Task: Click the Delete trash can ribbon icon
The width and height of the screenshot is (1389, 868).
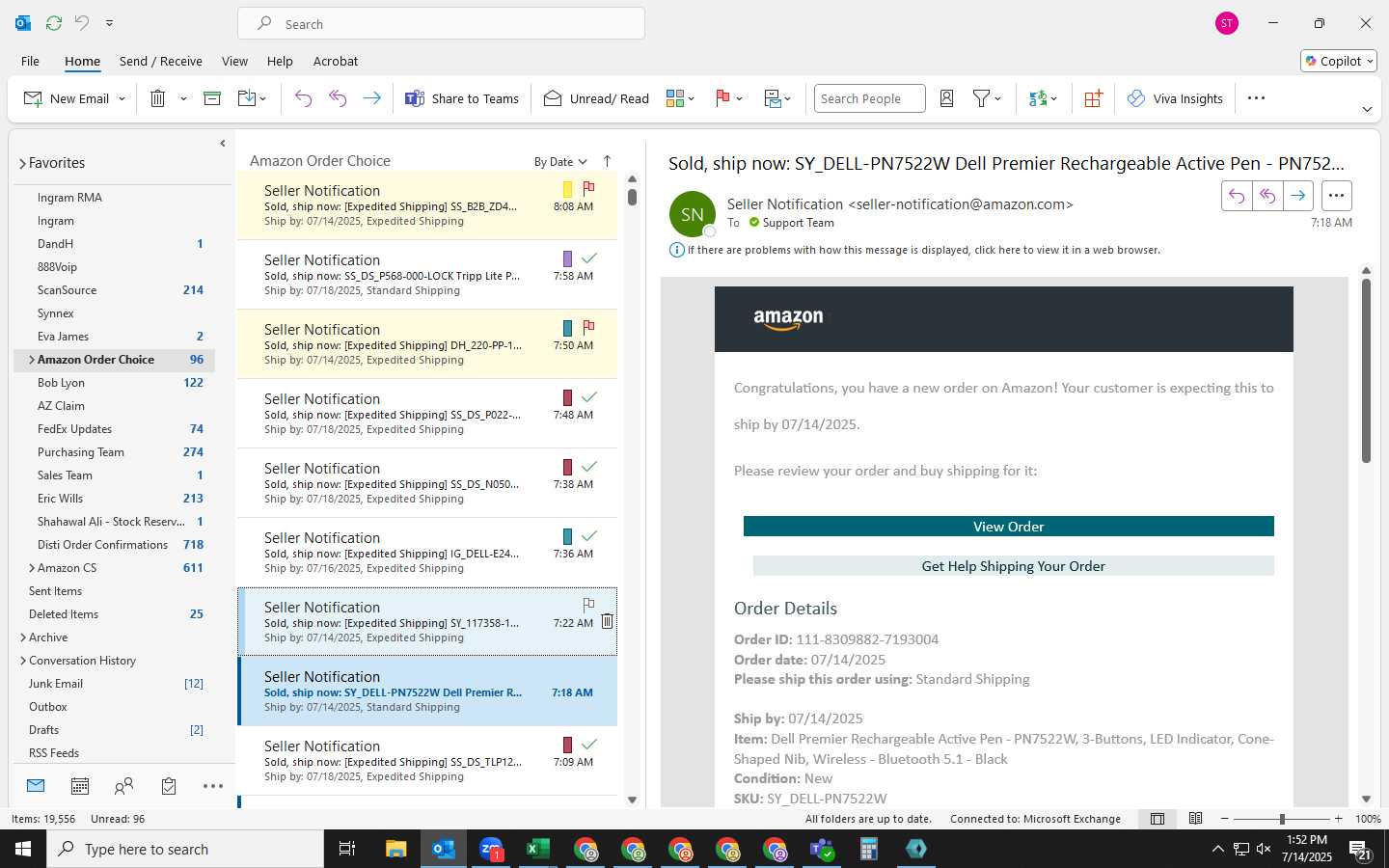Action: 158,98
